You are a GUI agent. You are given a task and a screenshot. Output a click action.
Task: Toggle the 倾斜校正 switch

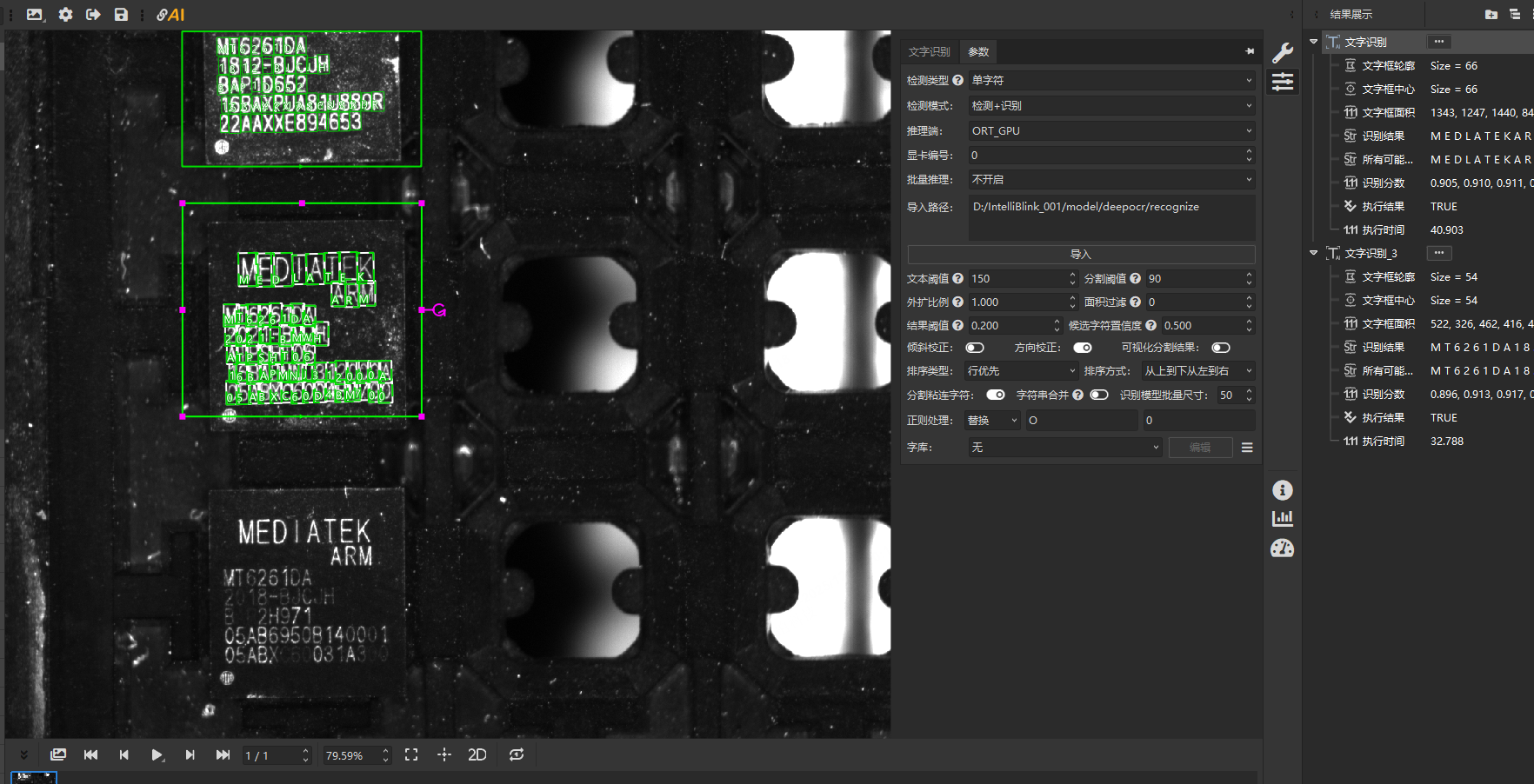point(975,348)
